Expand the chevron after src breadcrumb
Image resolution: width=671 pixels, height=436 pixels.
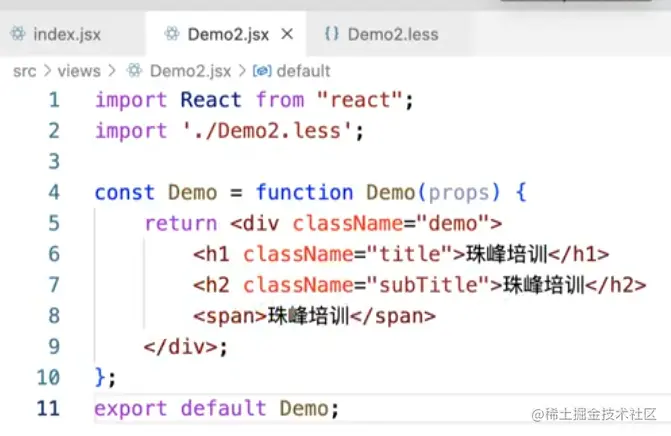coord(47,71)
